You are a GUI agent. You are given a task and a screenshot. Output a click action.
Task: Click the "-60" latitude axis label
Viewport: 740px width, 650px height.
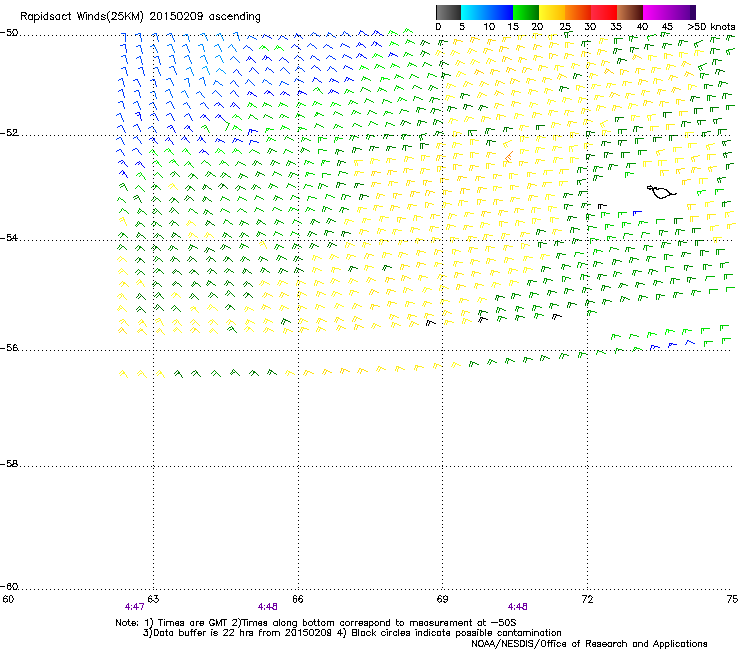(9, 587)
